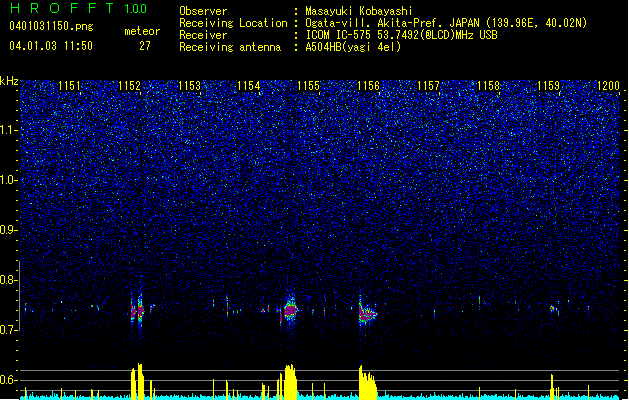Image resolution: width=629 pixels, height=400 pixels.
Task: Click the 1157 time marker
Action: [x=428, y=86]
